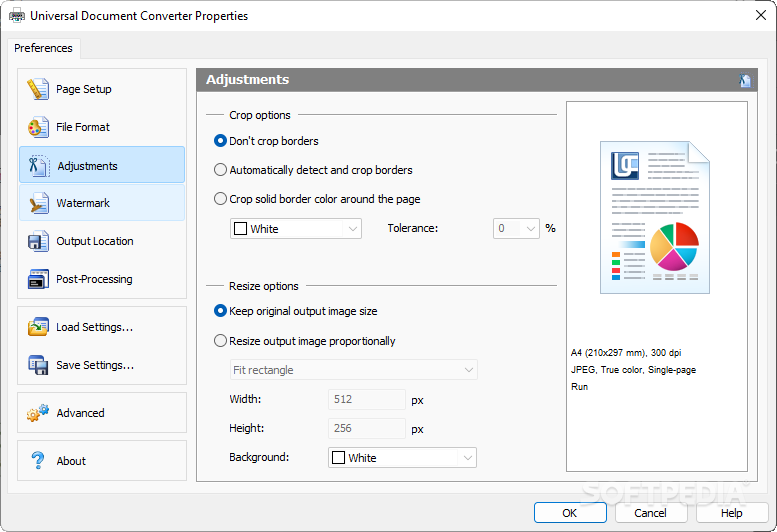Click the File Format palette icon

pos(38,127)
